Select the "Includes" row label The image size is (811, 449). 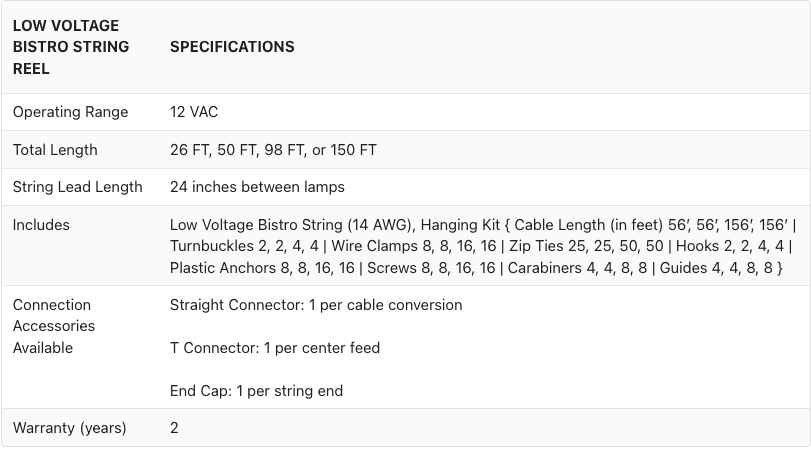[x=41, y=225]
